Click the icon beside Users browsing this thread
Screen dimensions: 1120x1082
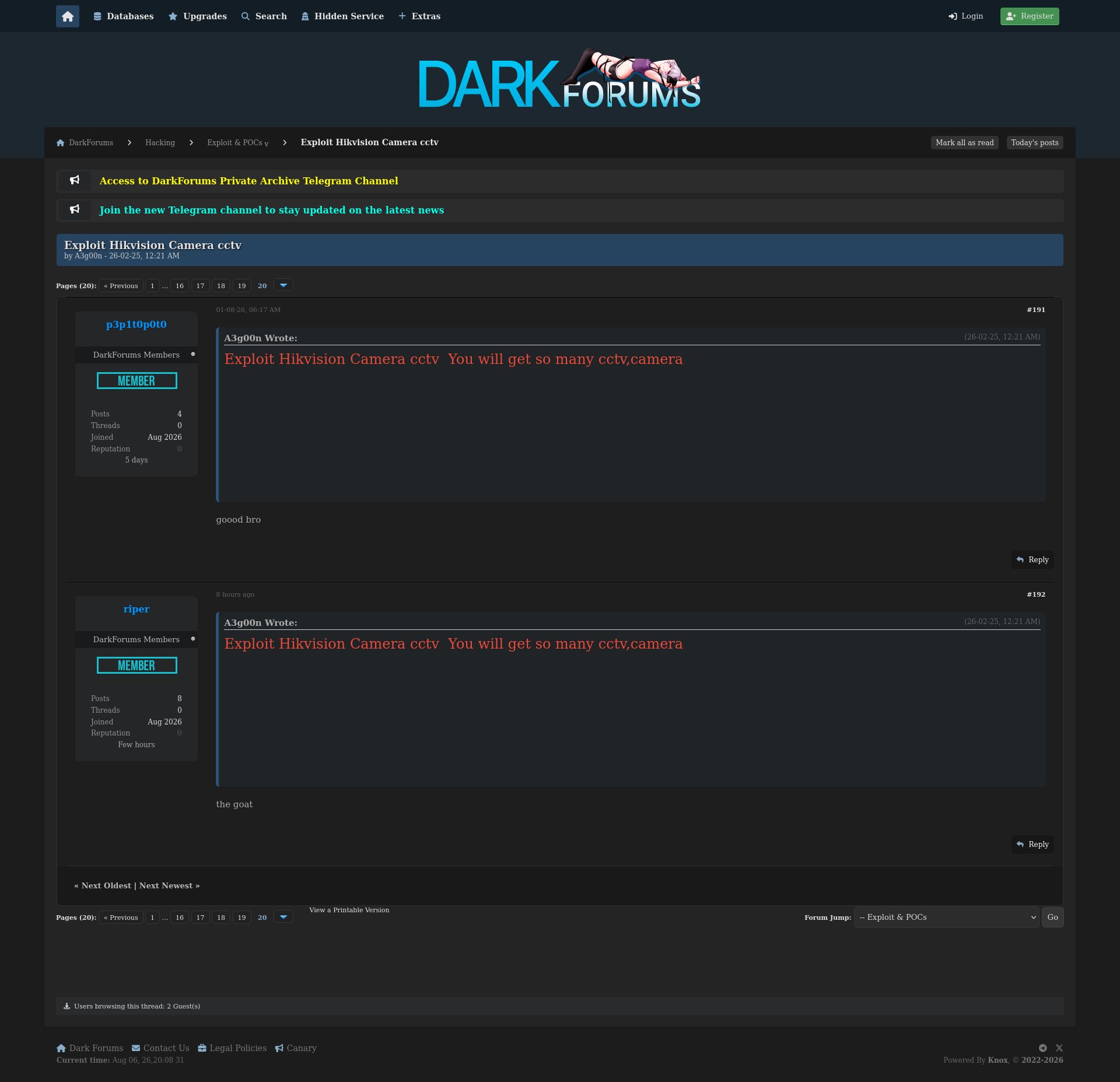tap(66, 1006)
